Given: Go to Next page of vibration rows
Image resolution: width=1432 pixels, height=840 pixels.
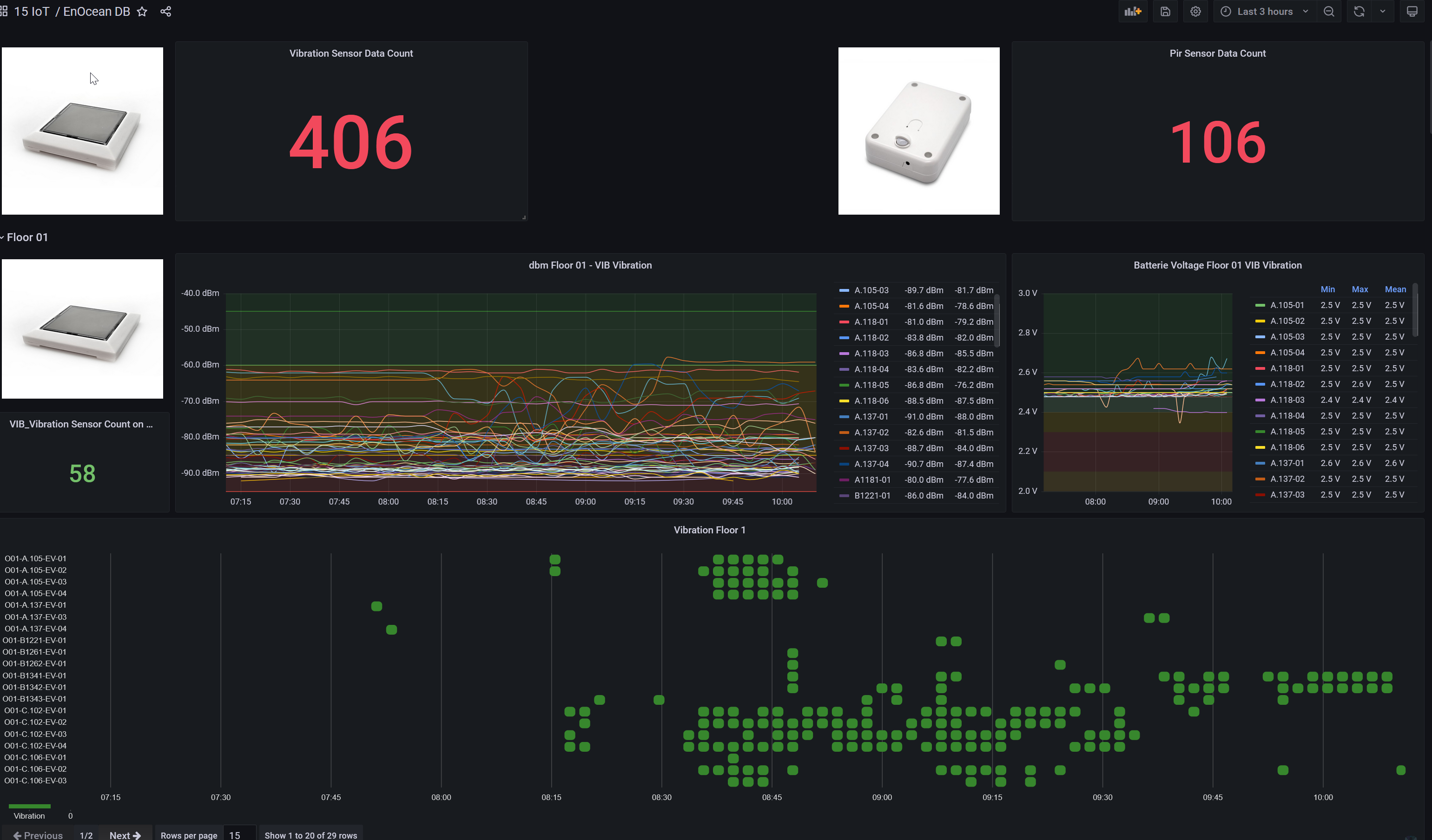Looking at the screenshot, I should coord(125,835).
